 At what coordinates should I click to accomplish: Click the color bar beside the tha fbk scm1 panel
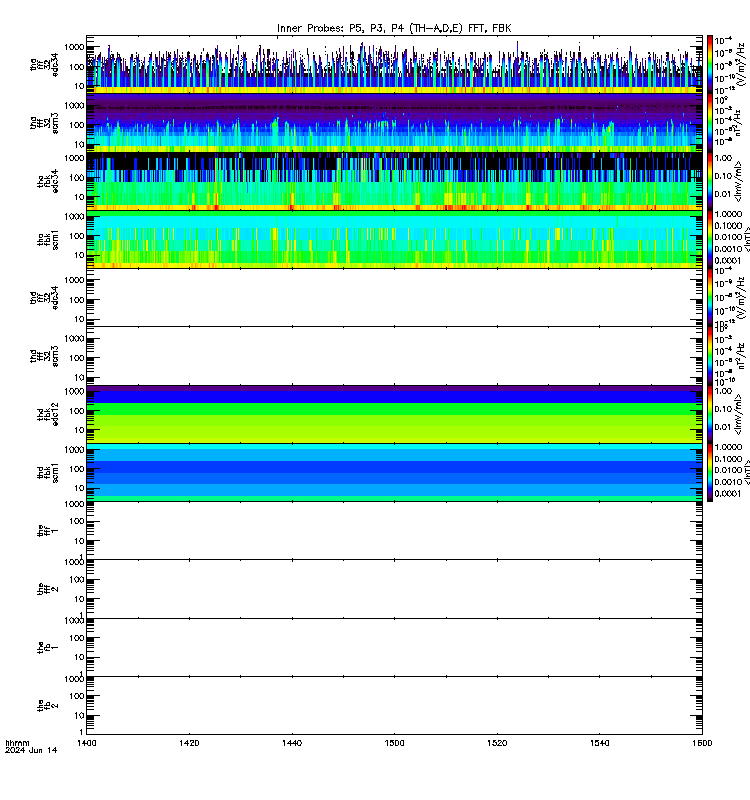pyautogui.click(x=710, y=239)
